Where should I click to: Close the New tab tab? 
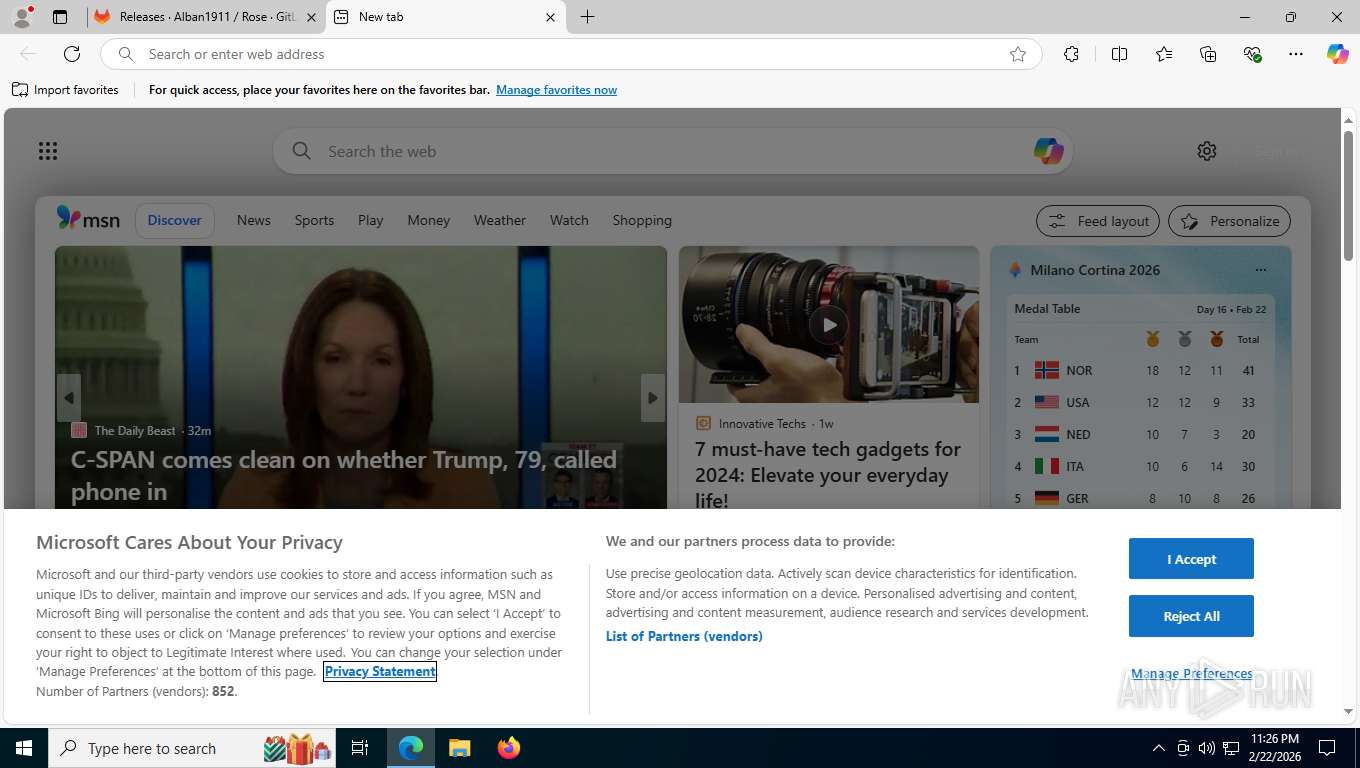(550, 17)
